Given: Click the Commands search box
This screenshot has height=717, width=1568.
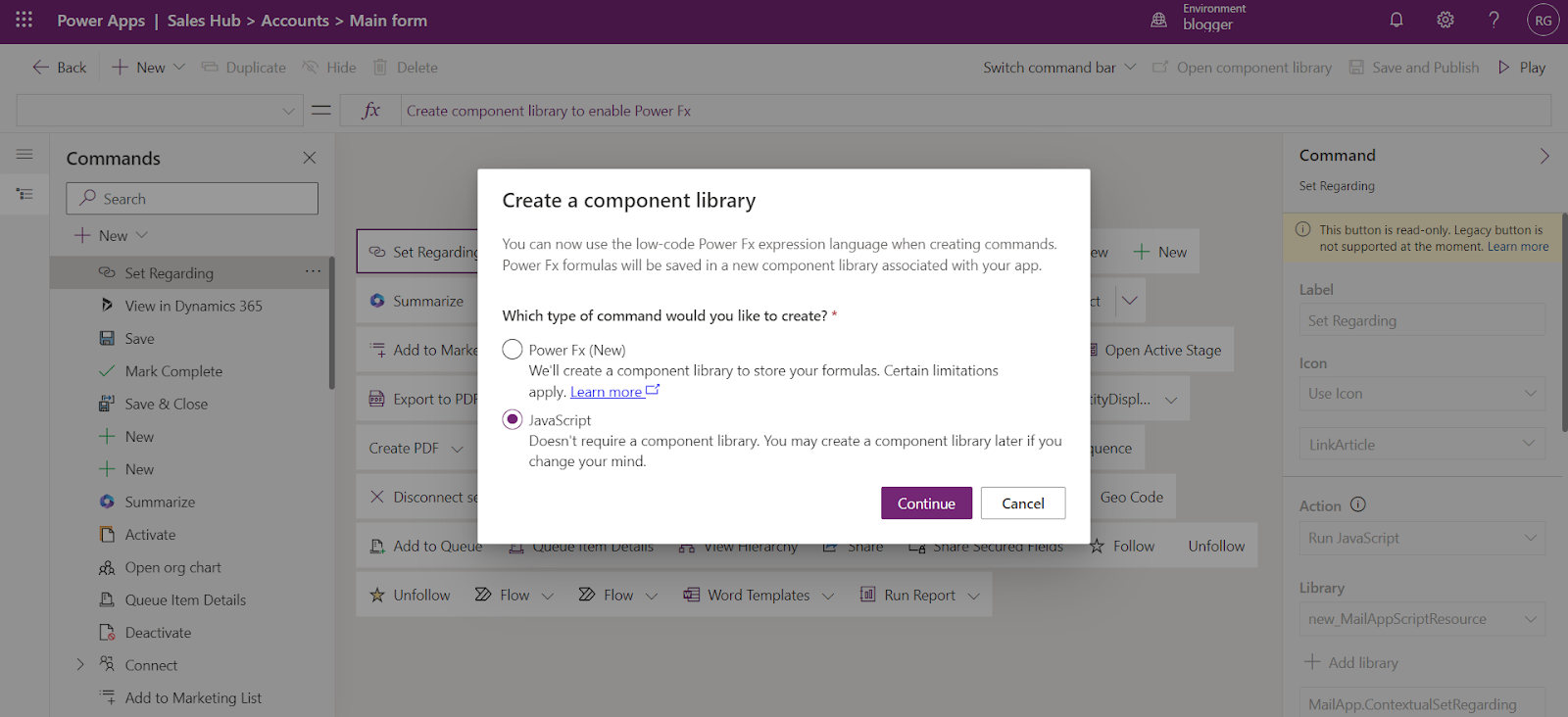Looking at the screenshot, I should pyautogui.click(x=192, y=198).
